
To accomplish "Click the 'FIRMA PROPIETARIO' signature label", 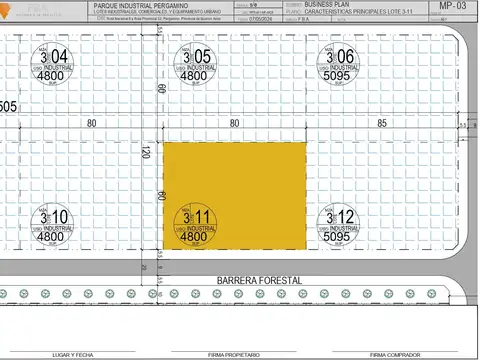I will [234, 355].
